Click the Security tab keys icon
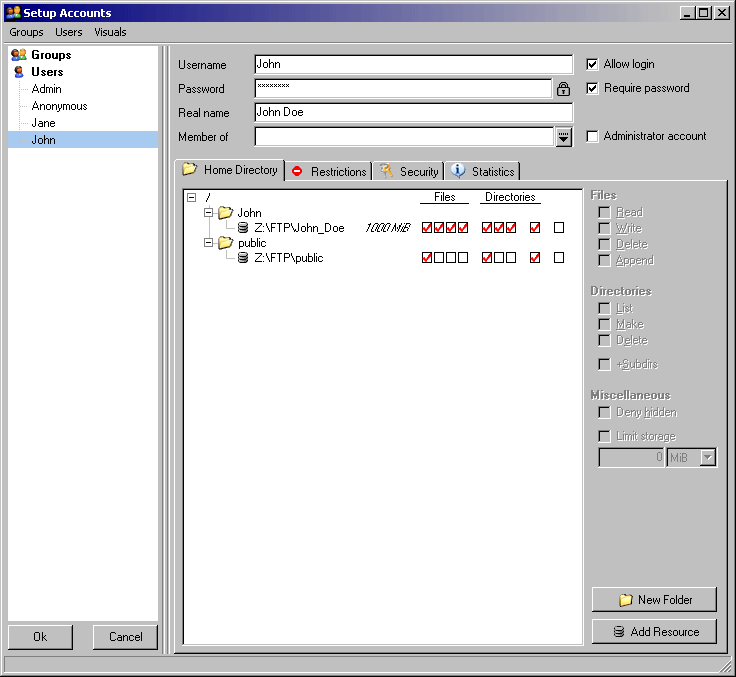 (386, 171)
